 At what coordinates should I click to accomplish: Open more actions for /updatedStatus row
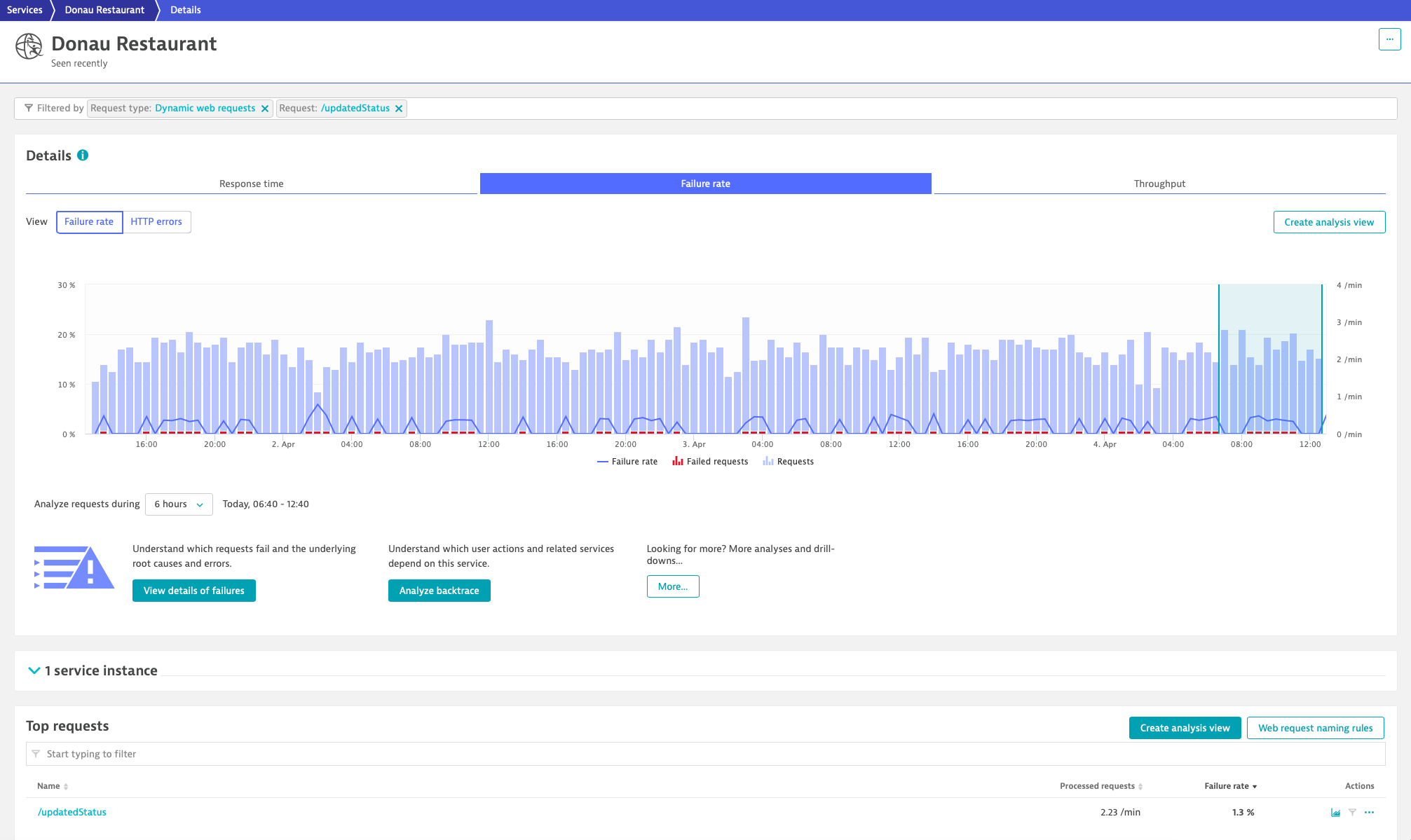[1370, 813]
